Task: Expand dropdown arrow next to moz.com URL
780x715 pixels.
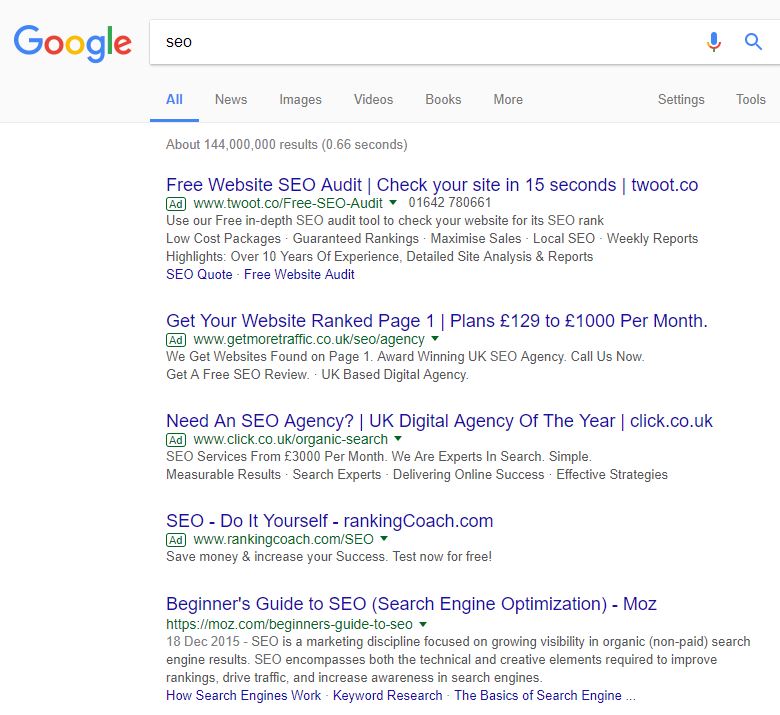Action: [x=423, y=624]
